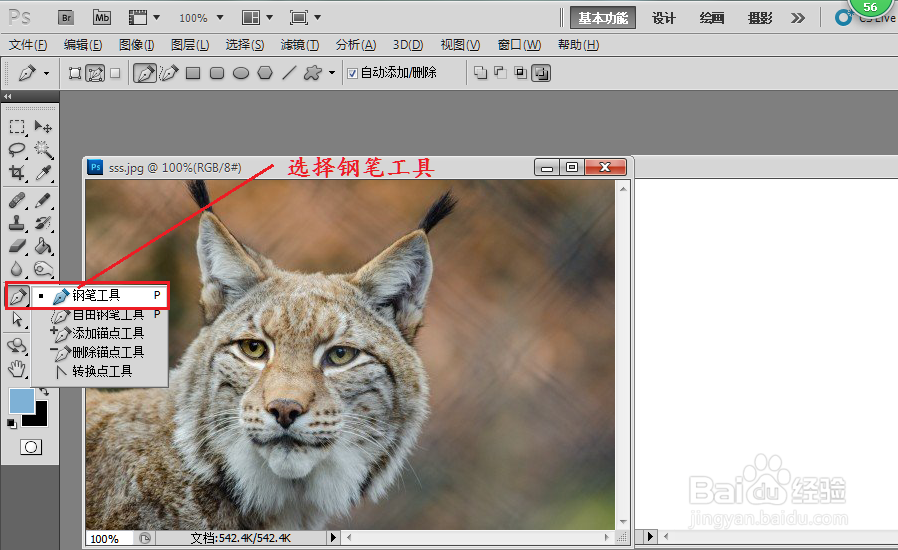Screen dimensions: 898x550
Task: Enable Fill Pixels mode in options bar
Action: click(115, 73)
